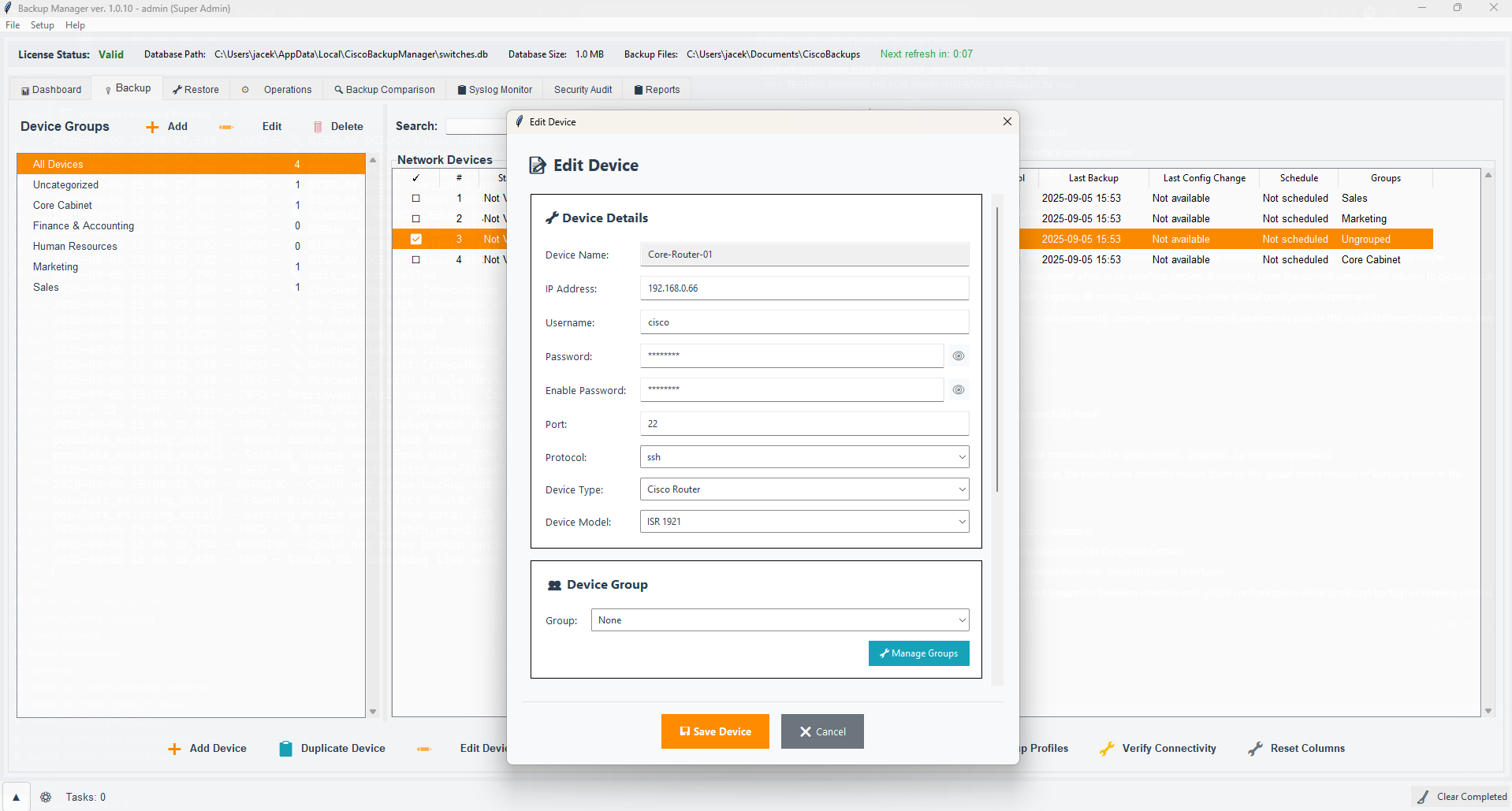Click the Search box above Network Devices
The image size is (1512, 811).
tap(476, 126)
